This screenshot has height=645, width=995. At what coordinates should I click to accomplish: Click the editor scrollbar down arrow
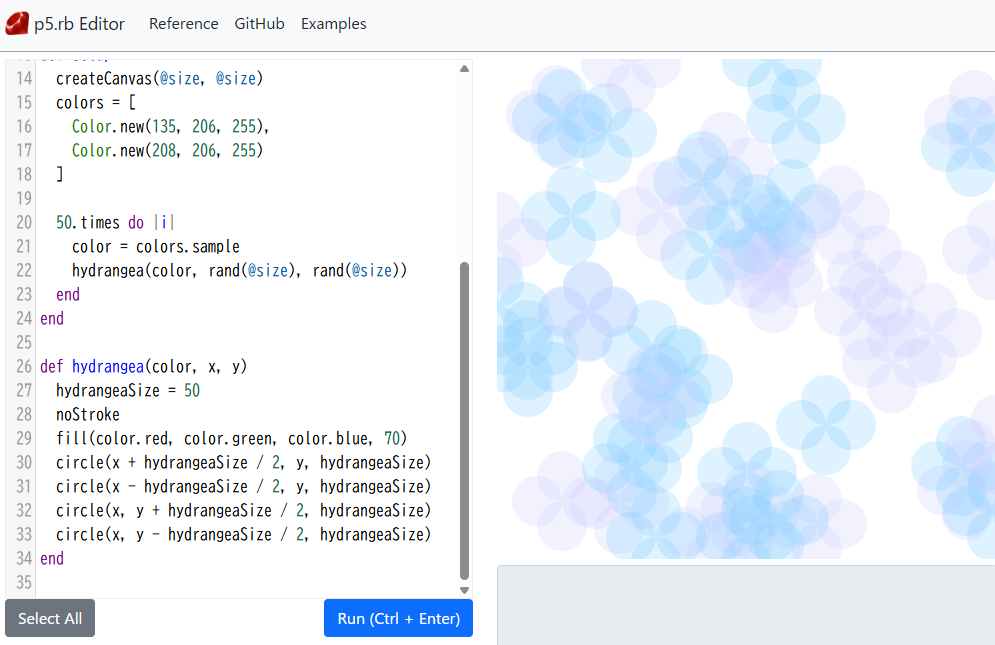click(465, 590)
